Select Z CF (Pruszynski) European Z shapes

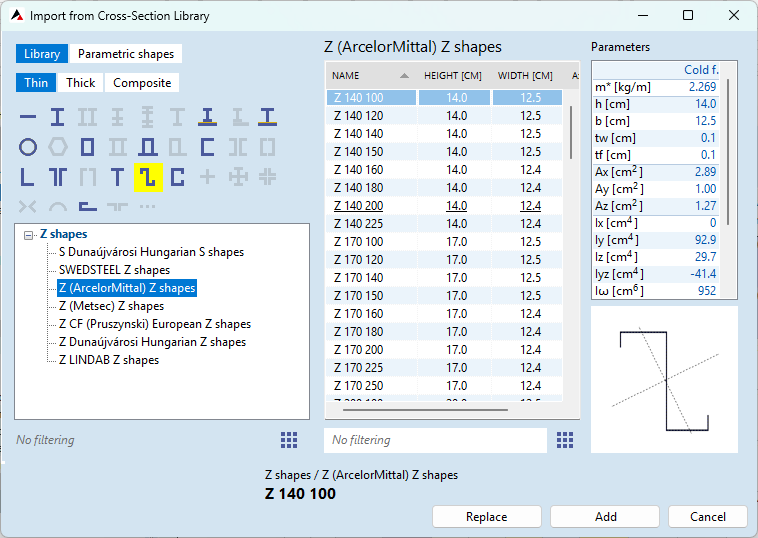(x=155, y=324)
